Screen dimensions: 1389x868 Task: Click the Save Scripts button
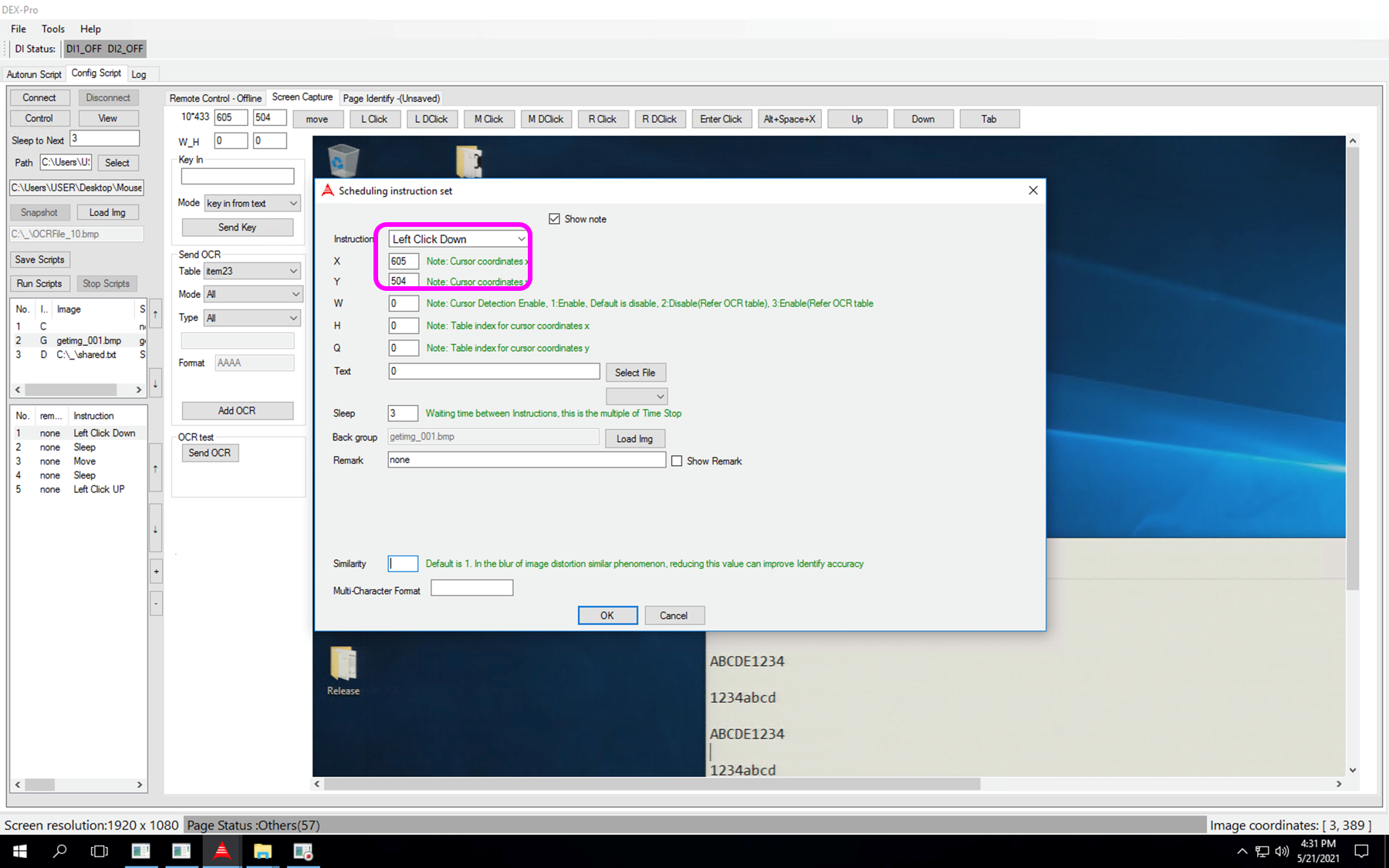point(39,259)
